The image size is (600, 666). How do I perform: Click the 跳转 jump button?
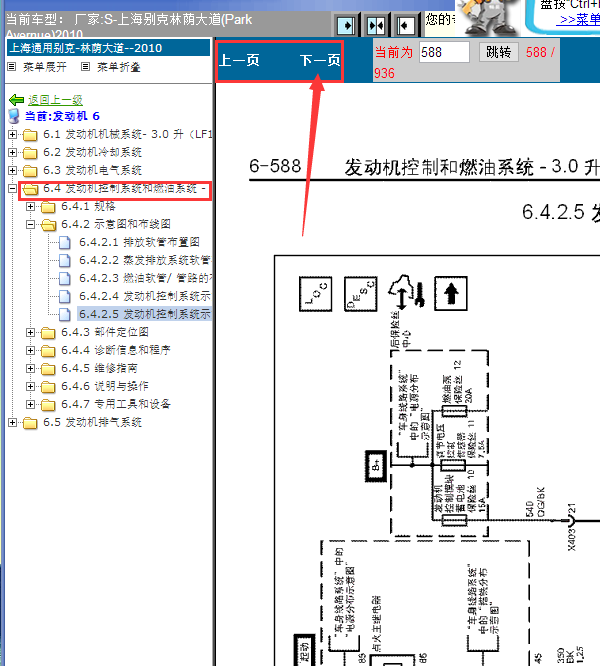click(x=499, y=52)
